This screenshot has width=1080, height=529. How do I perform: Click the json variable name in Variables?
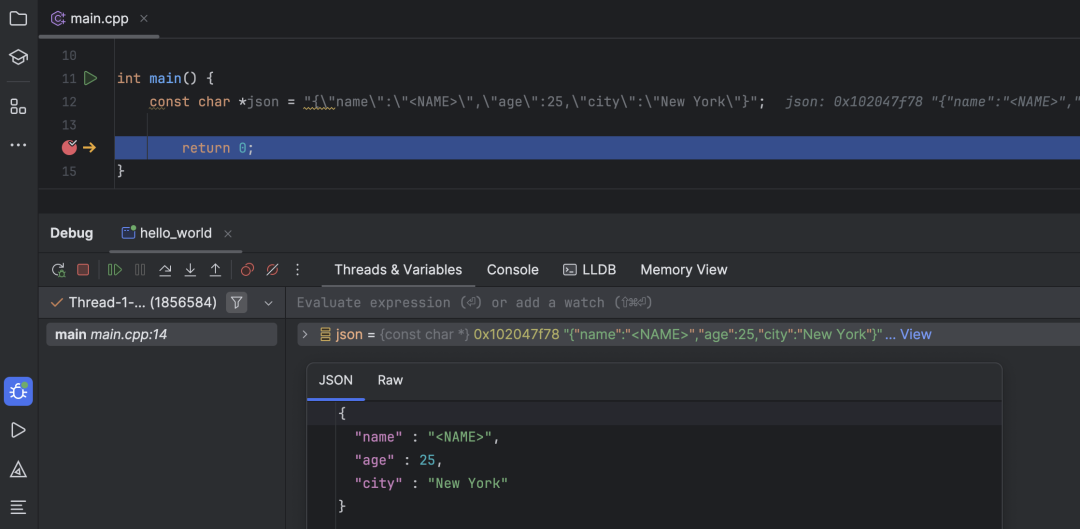(349, 335)
